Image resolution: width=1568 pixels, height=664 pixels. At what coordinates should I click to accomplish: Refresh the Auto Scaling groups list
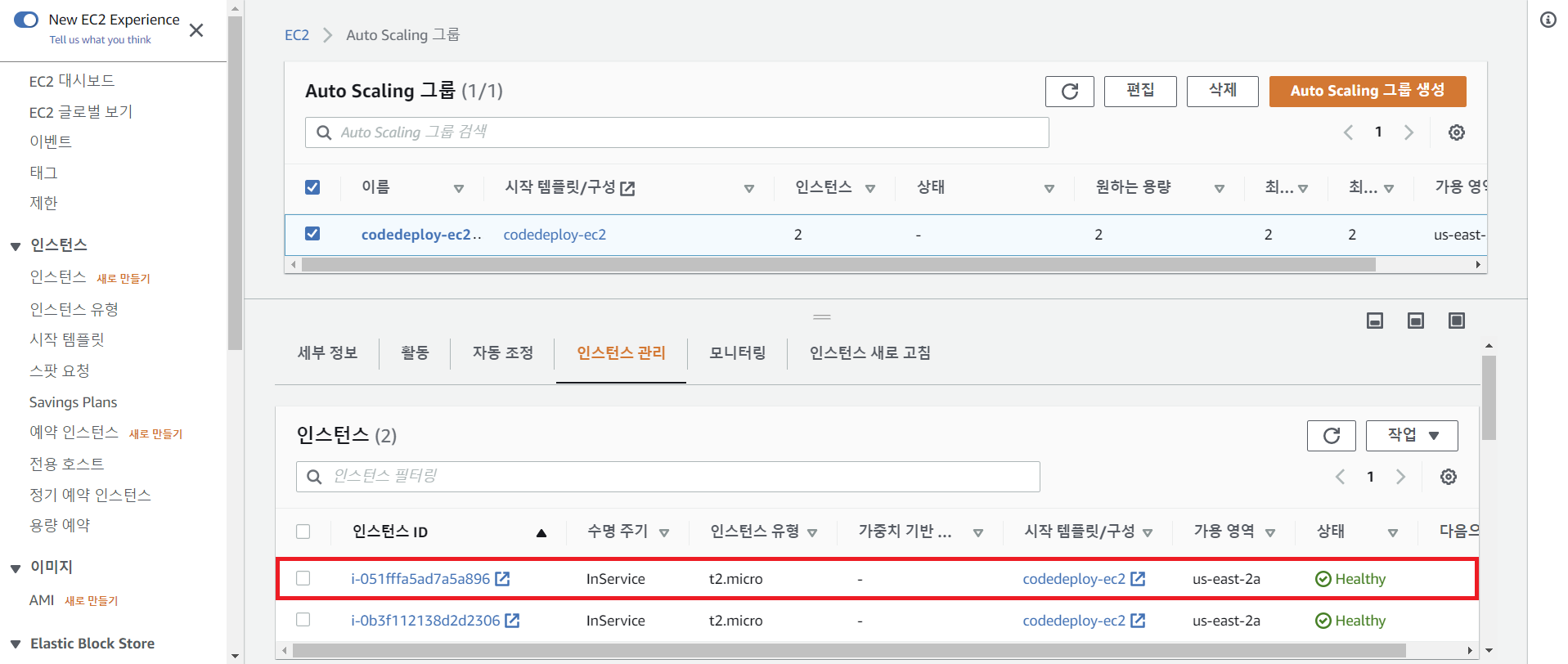coord(1069,92)
